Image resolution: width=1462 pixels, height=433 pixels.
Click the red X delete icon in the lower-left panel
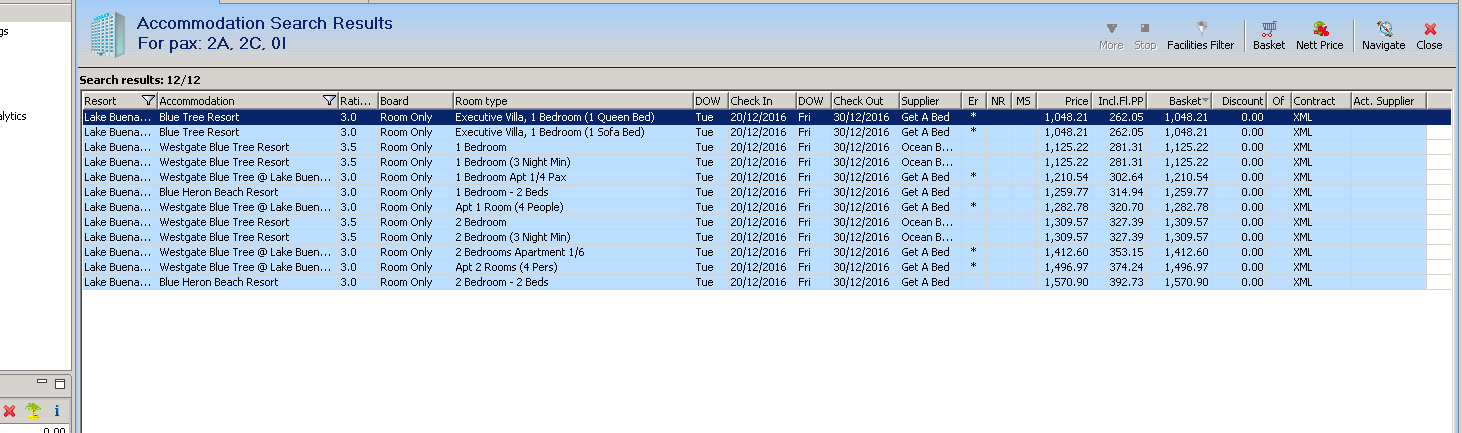[9, 411]
